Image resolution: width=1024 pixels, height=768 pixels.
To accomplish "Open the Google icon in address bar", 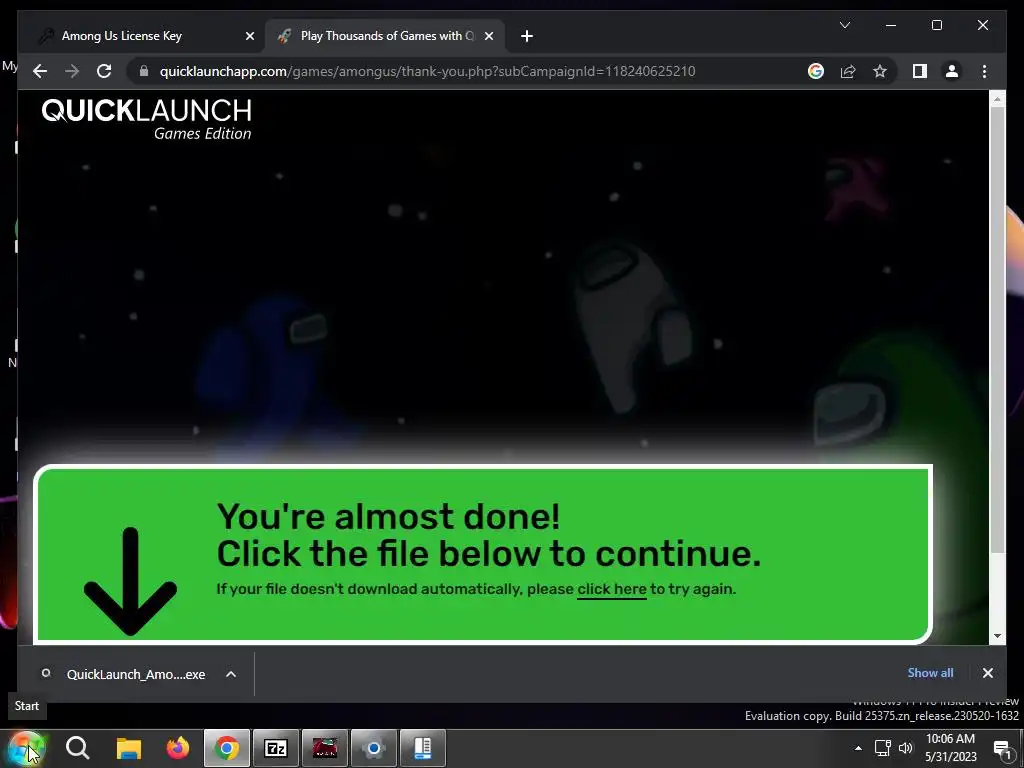I will click(816, 71).
